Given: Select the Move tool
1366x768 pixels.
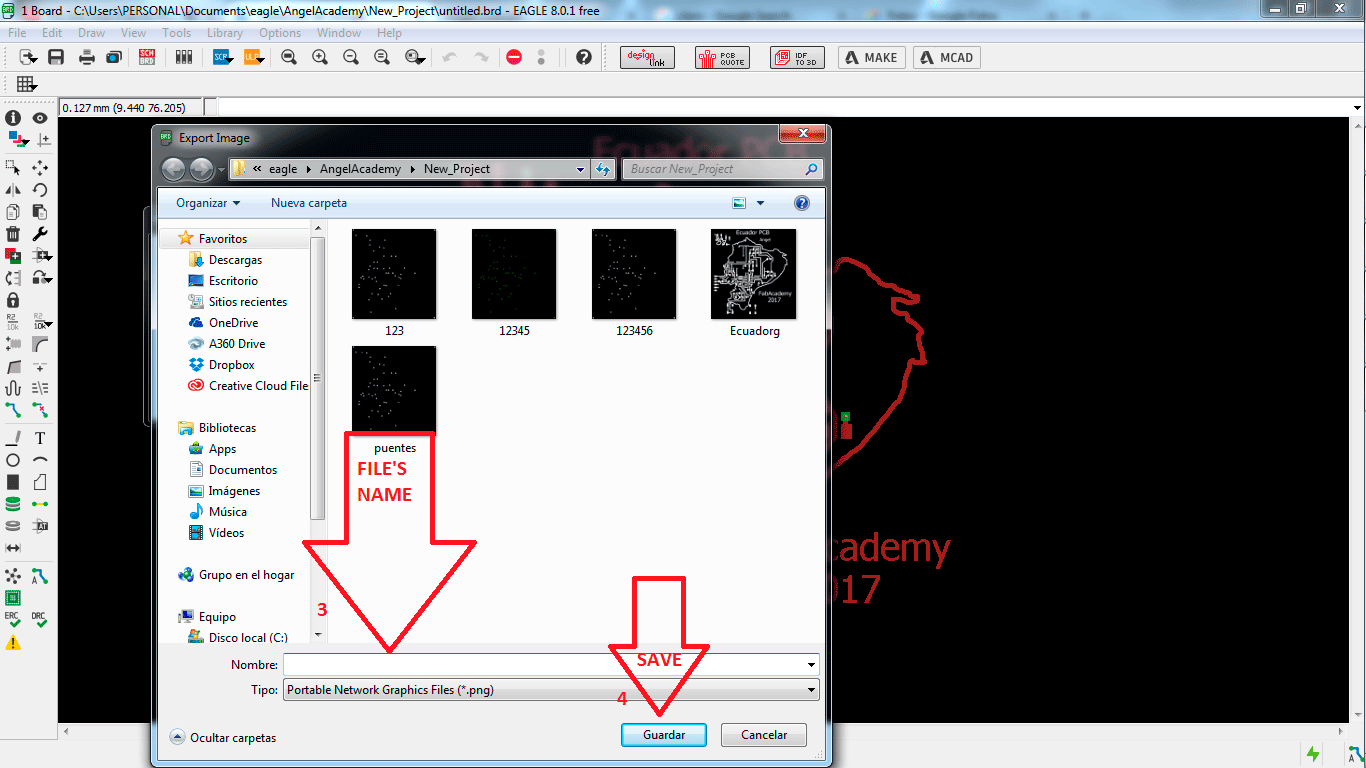Looking at the screenshot, I should (x=40, y=167).
